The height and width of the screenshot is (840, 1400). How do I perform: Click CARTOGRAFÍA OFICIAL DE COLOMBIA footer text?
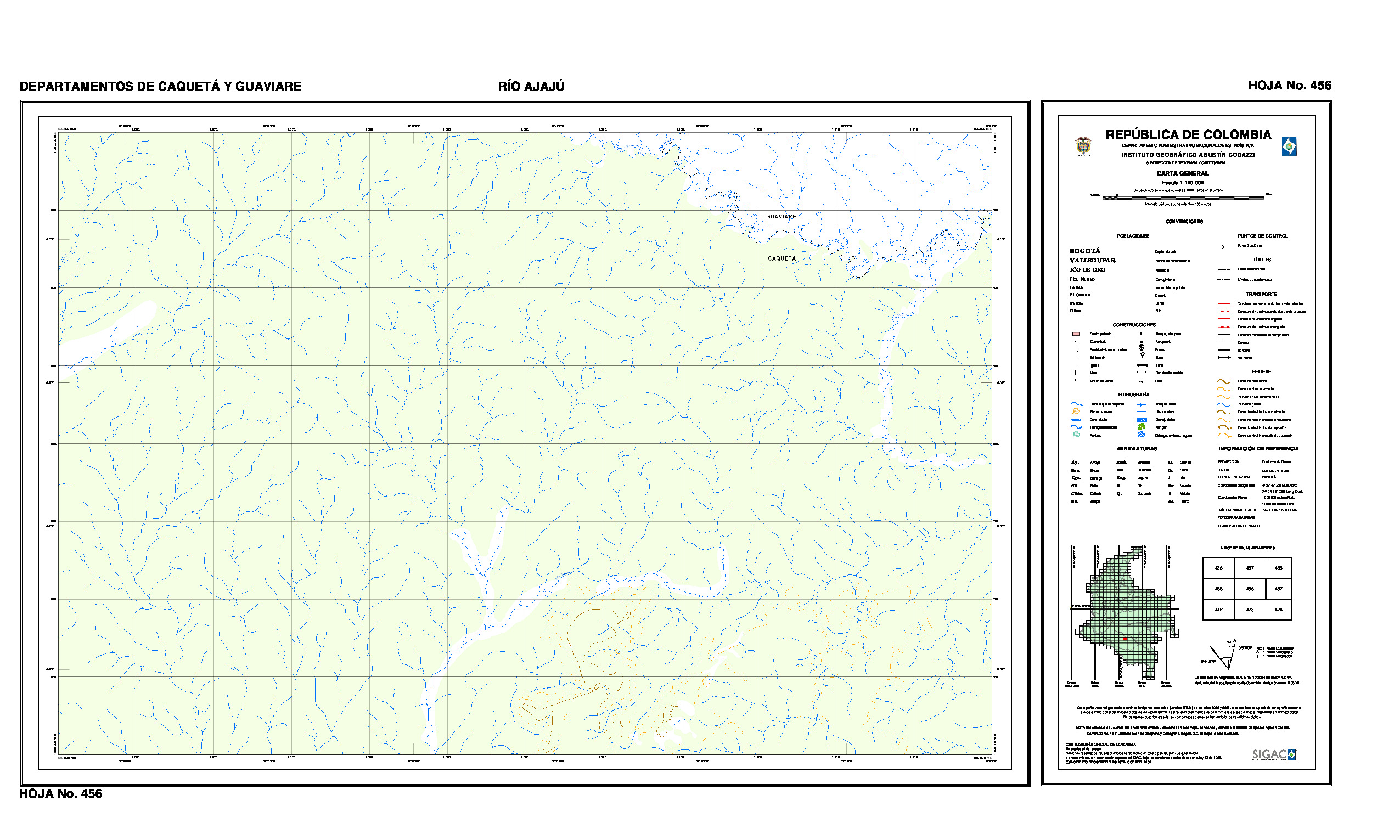click(1100, 745)
